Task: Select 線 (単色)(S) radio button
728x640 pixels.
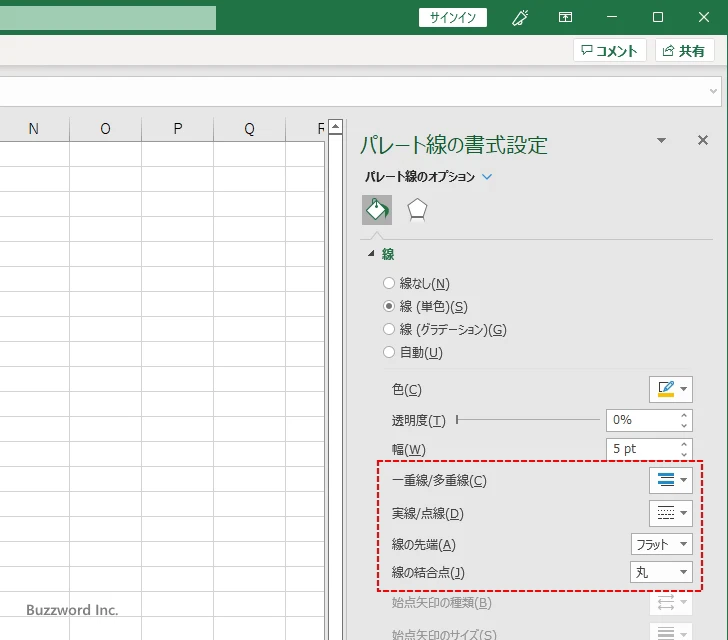Action: [x=389, y=306]
